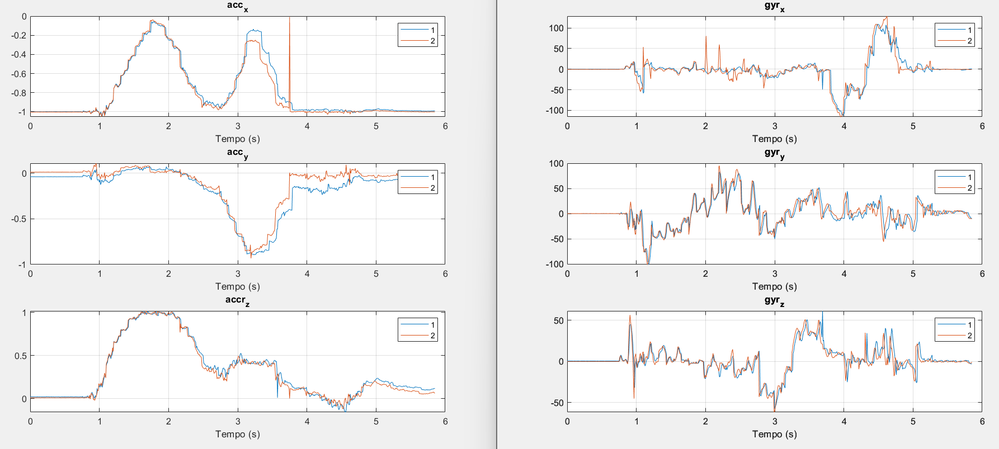Click legend entry 2 in gyr y plot
The width and height of the screenshot is (999, 449).
point(956,188)
